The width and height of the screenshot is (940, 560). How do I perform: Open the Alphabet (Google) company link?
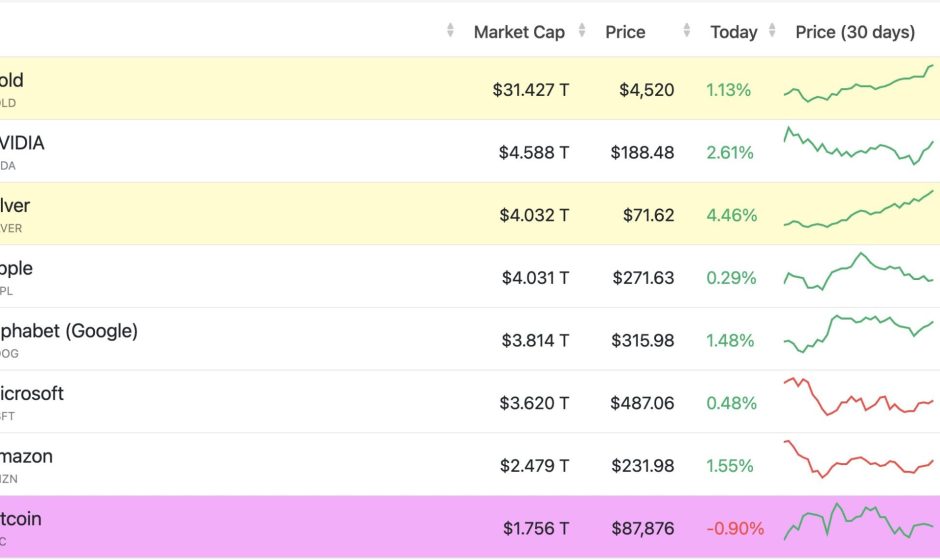[x=68, y=331]
